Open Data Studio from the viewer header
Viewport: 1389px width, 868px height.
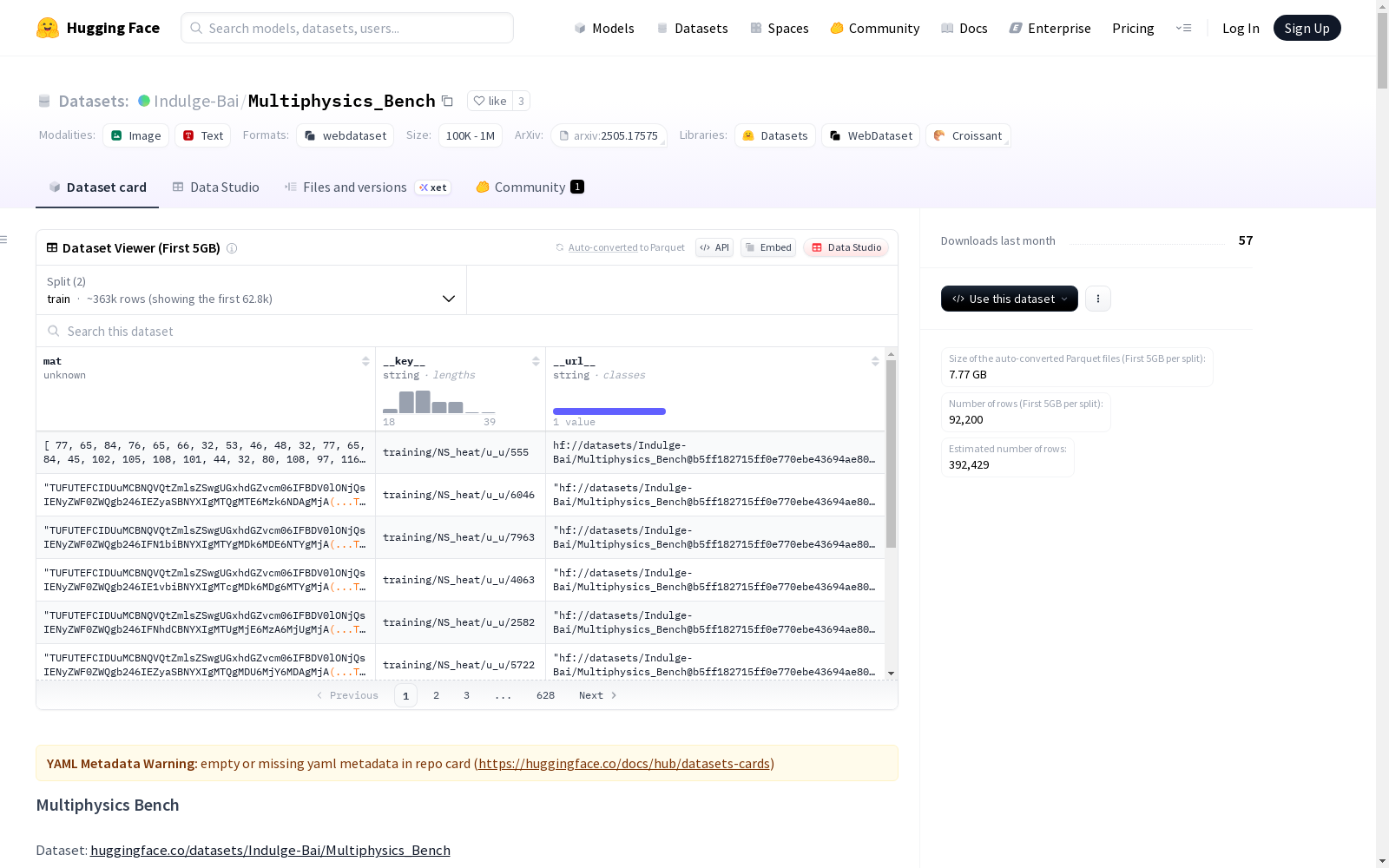[846, 247]
